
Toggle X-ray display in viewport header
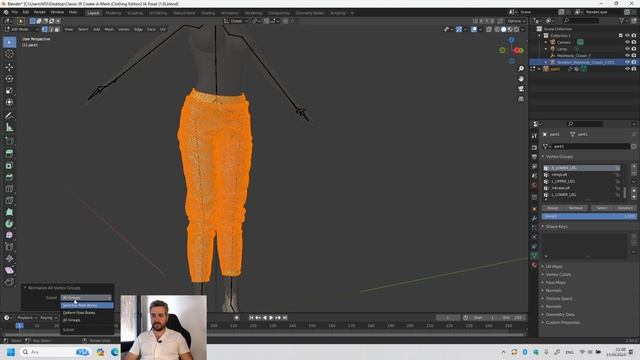coord(489,29)
